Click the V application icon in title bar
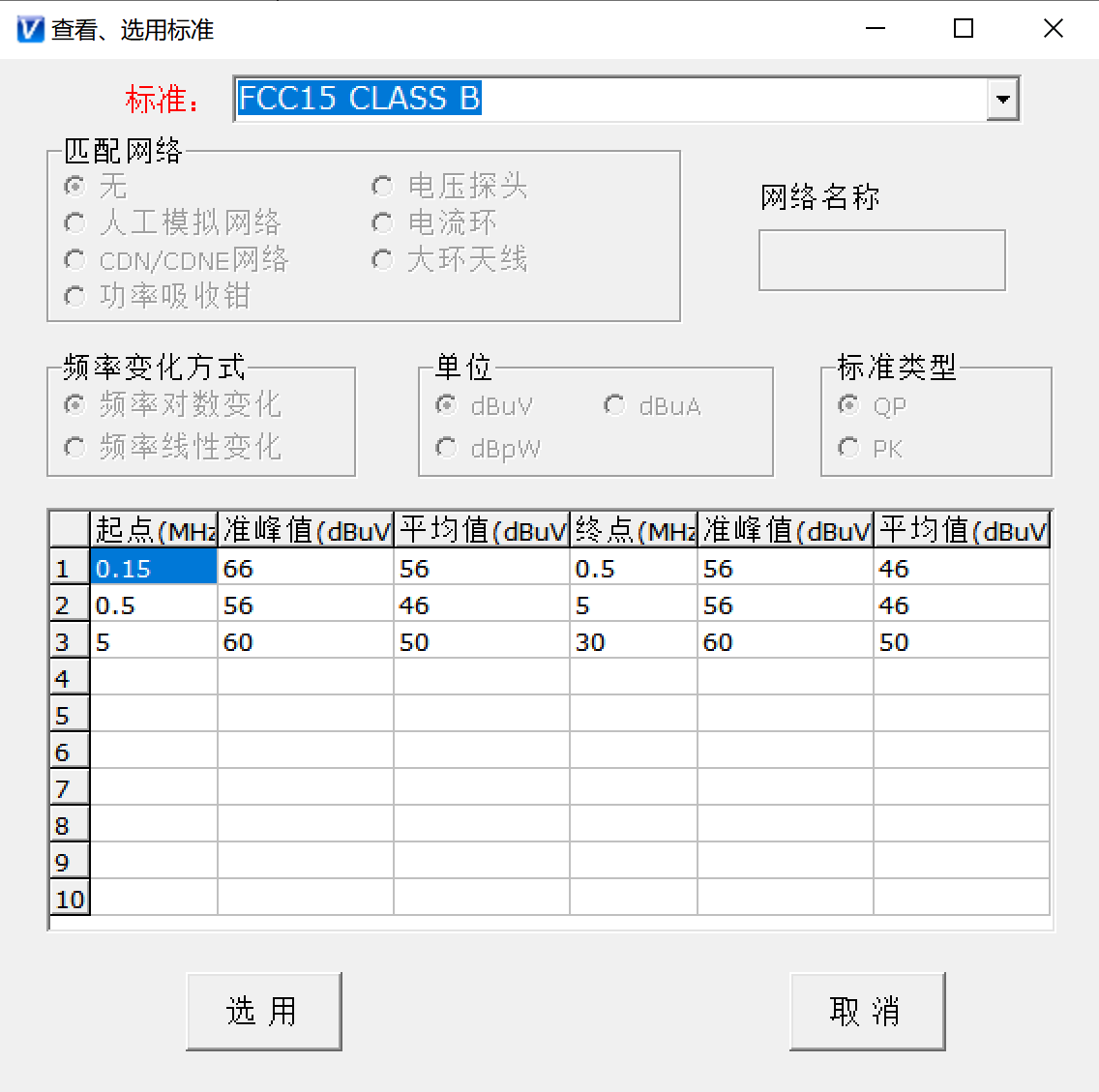Viewport: 1099px width, 1092px height. point(30,29)
